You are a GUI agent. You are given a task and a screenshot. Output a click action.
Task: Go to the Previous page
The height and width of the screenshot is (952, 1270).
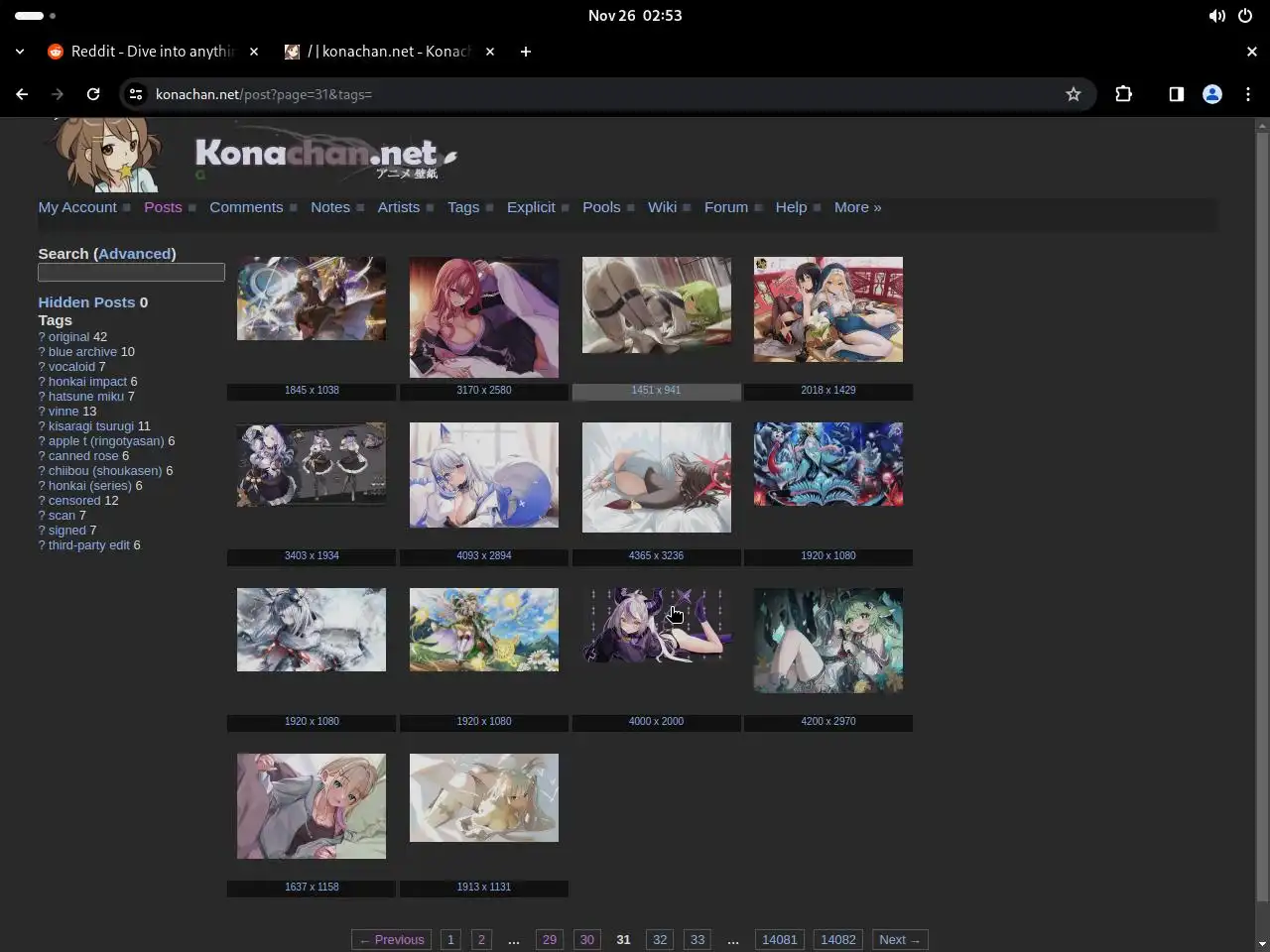[391, 940]
